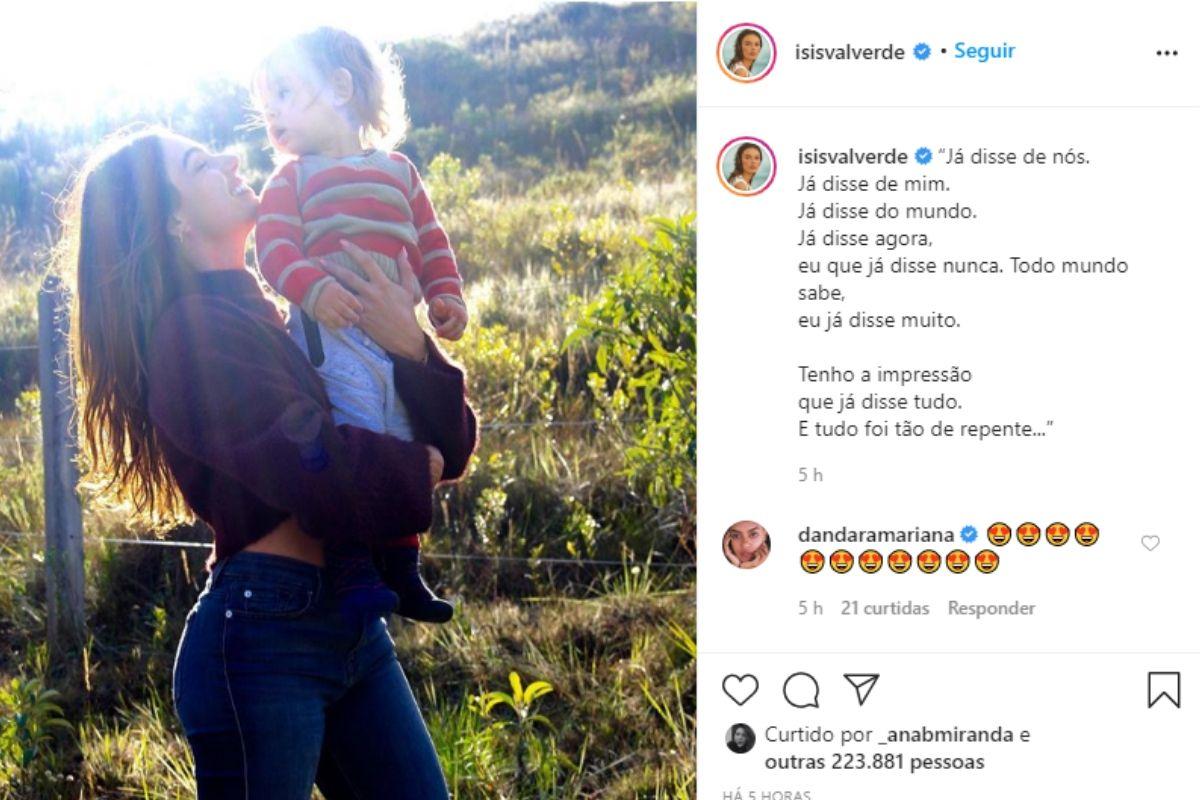Open comments via speech bubble icon
Screen dimensions: 1200x800
(801, 690)
